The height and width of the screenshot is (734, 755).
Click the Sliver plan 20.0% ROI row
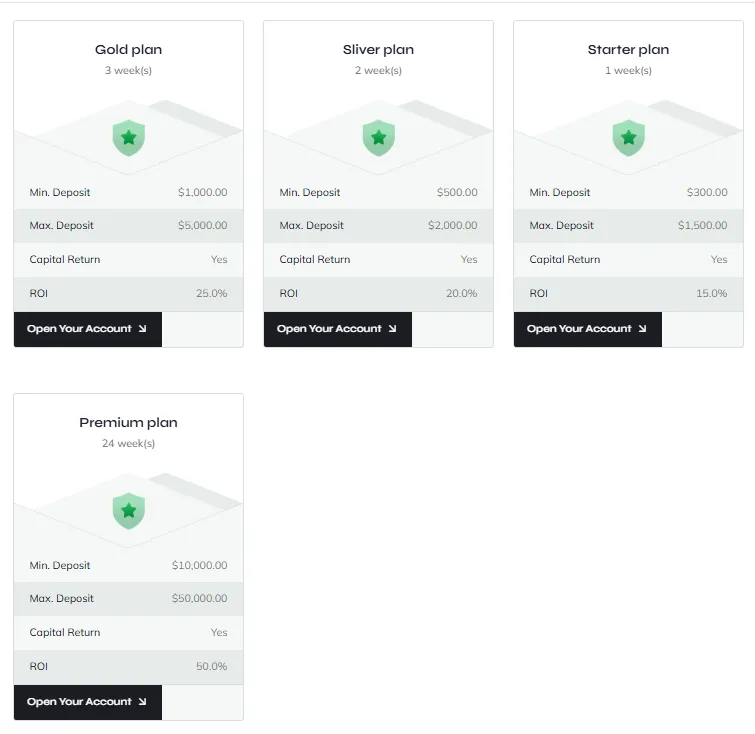378,294
